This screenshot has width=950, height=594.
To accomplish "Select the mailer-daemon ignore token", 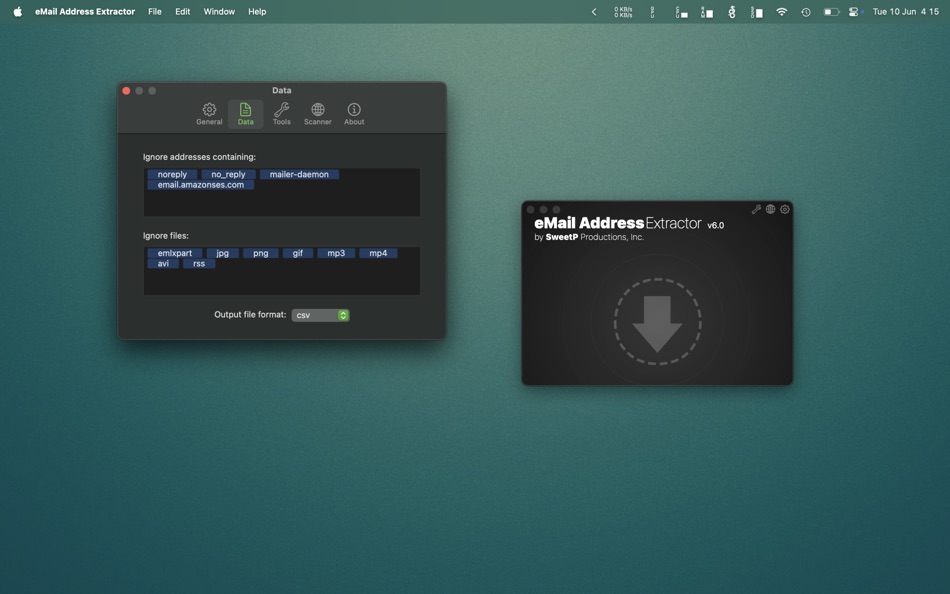I will click(299, 175).
